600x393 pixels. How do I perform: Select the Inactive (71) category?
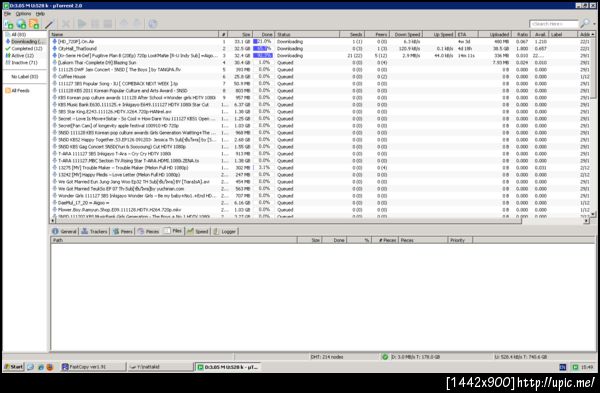click(24, 62)
